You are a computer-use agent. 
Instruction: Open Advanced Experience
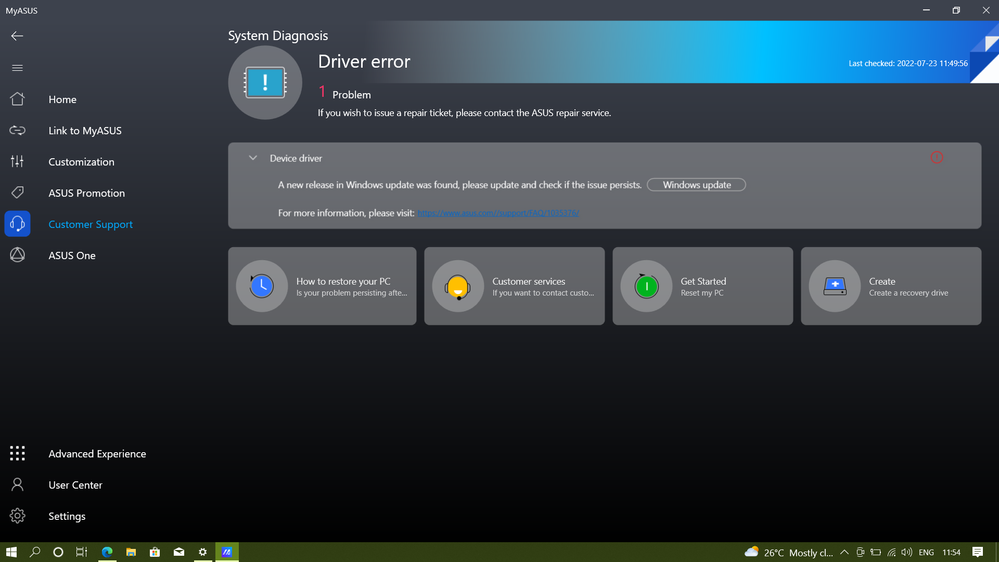[x=97, y=454]
